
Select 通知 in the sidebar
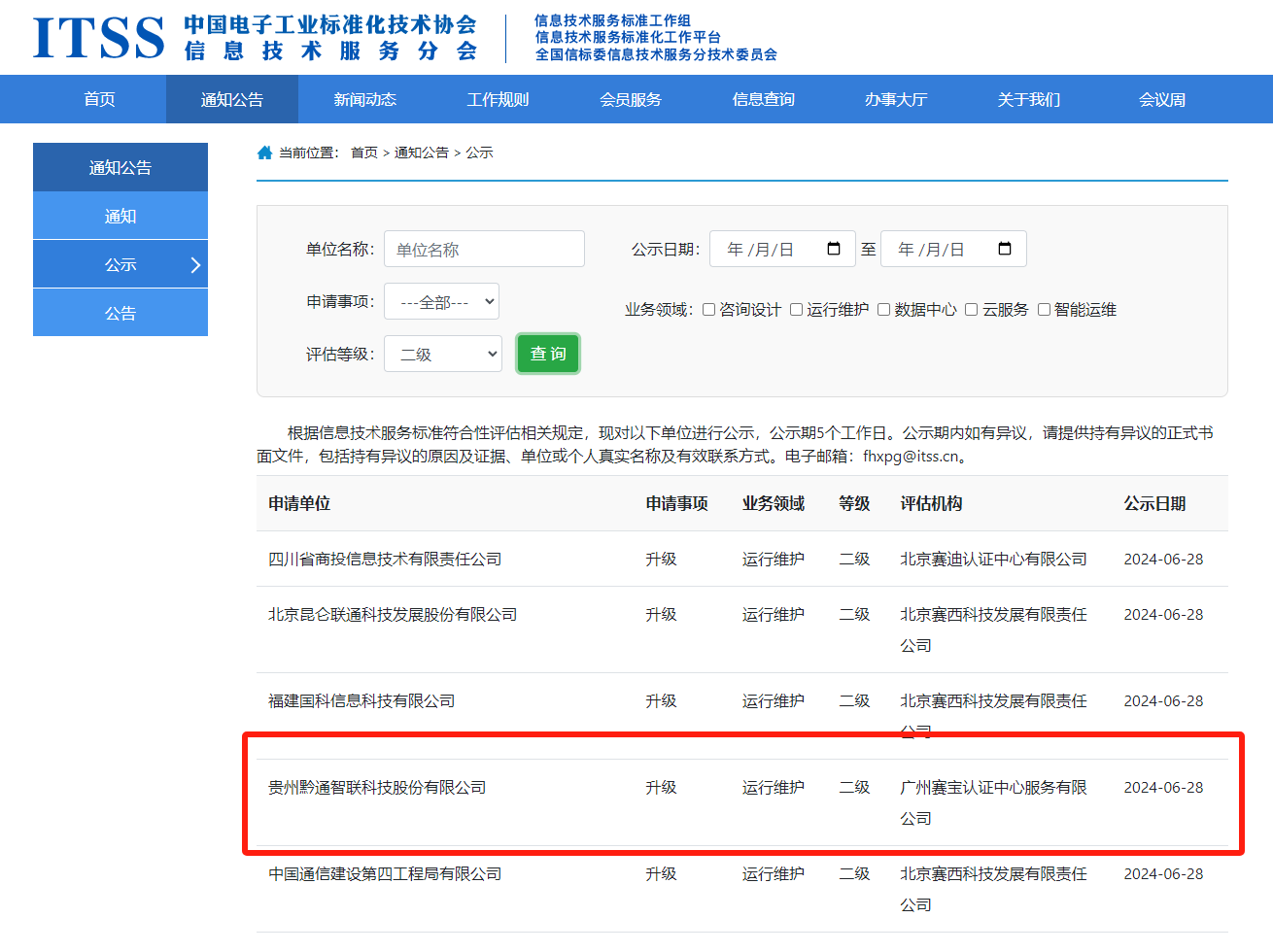tap(120, 216)
